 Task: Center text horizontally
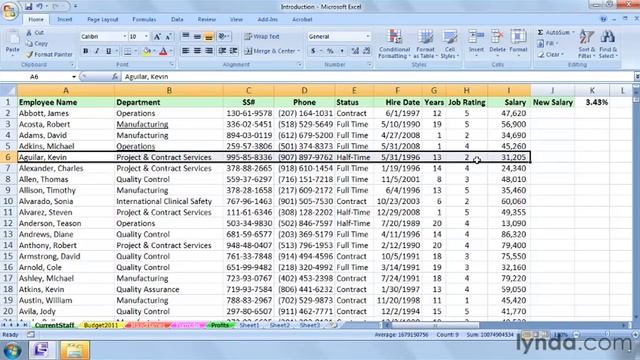tap(197, 51)
